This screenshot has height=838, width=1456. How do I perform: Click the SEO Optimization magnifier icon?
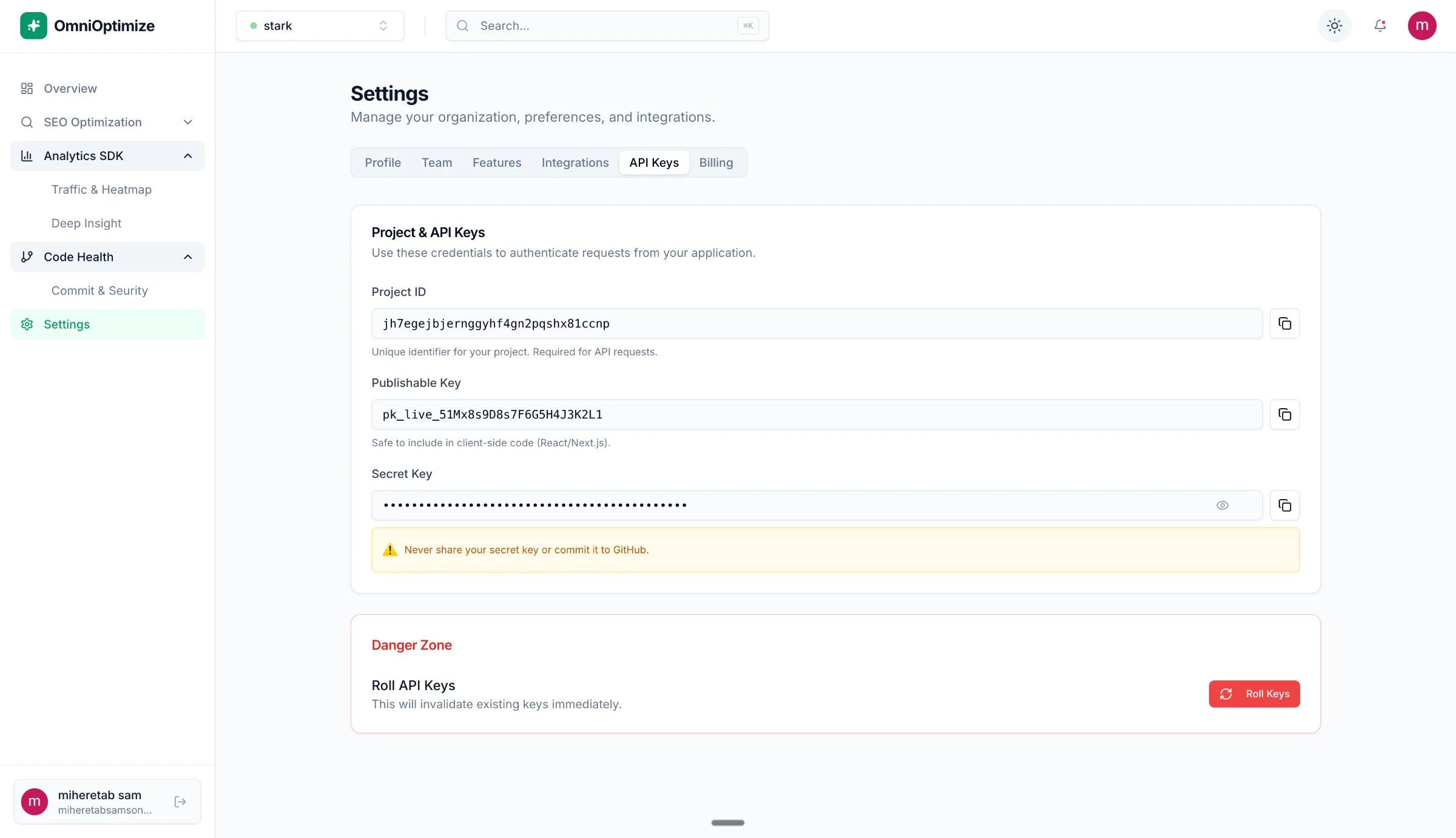[27, 122]
